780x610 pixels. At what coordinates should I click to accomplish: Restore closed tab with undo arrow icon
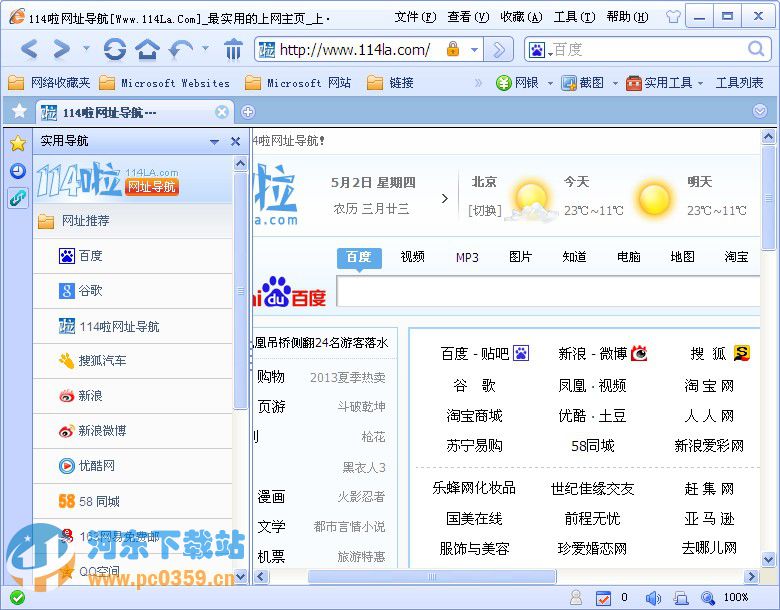click(x=181, y=49)
